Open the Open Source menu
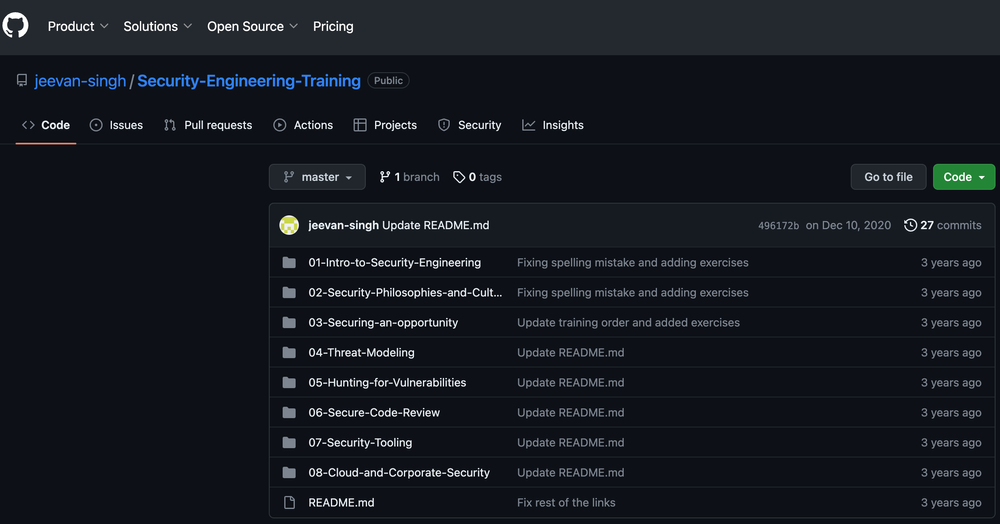 [253, 26]
